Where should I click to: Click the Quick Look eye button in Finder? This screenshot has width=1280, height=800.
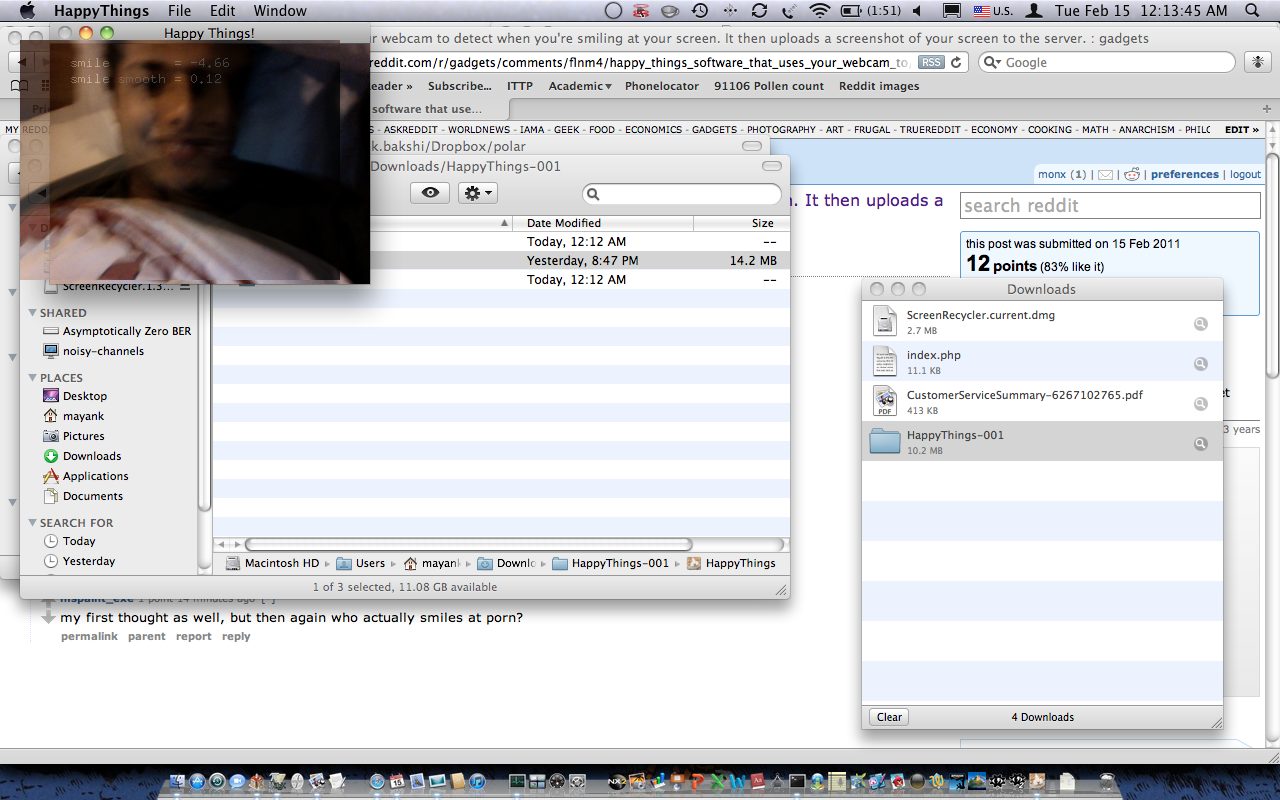pos(430,193)
